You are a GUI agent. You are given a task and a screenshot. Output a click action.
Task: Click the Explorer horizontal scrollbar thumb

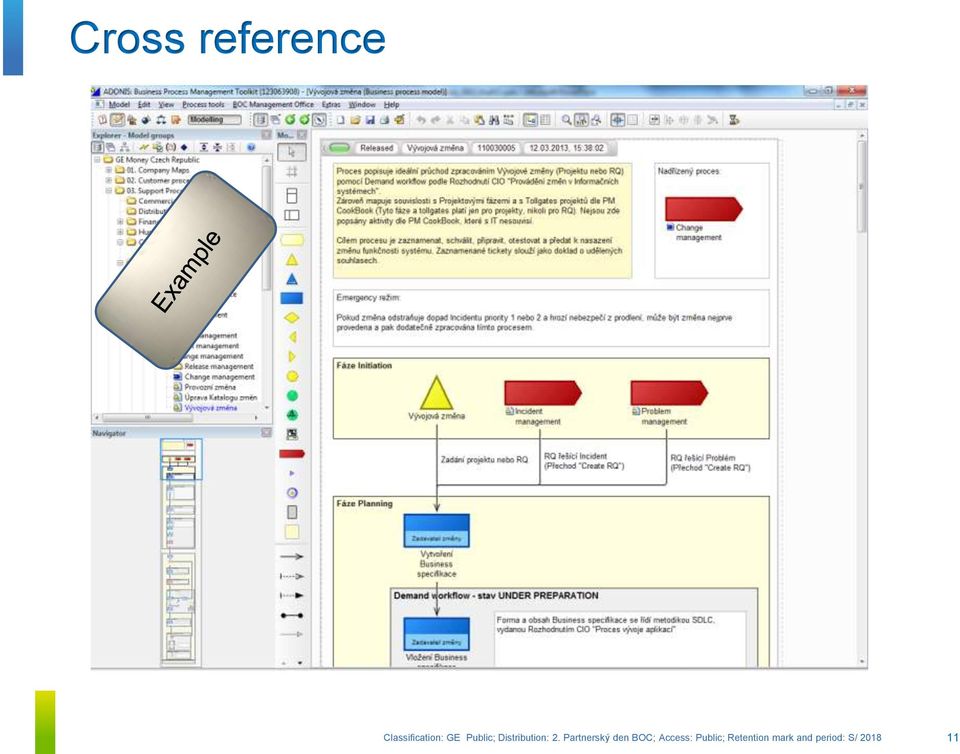[148, 418]
